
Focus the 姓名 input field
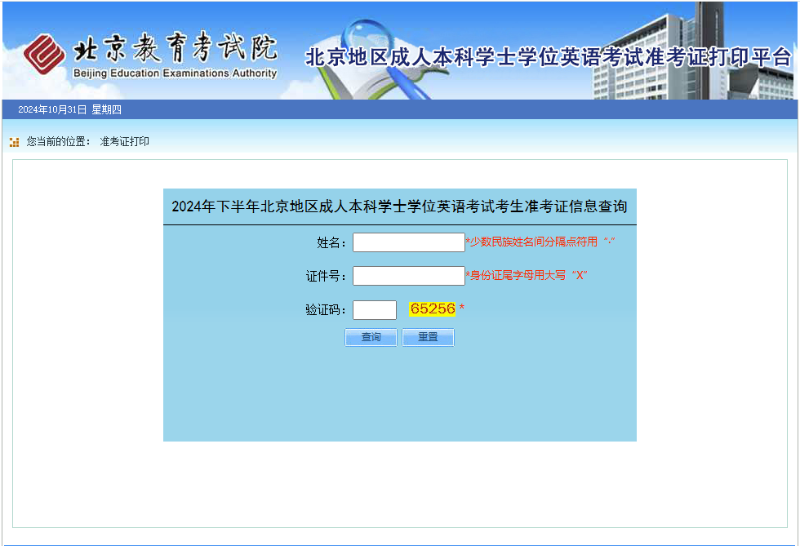point(408,242)
